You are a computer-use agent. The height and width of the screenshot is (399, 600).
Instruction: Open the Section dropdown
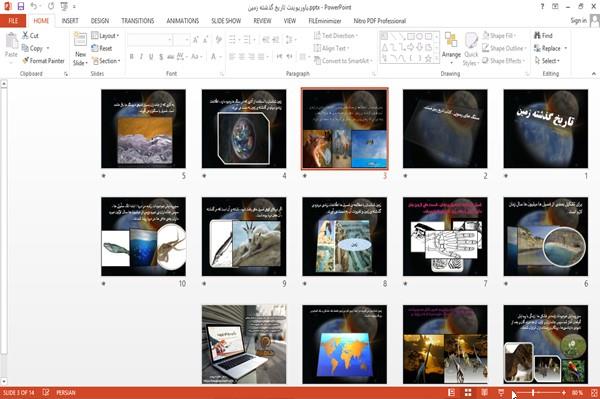click(106, 61)
